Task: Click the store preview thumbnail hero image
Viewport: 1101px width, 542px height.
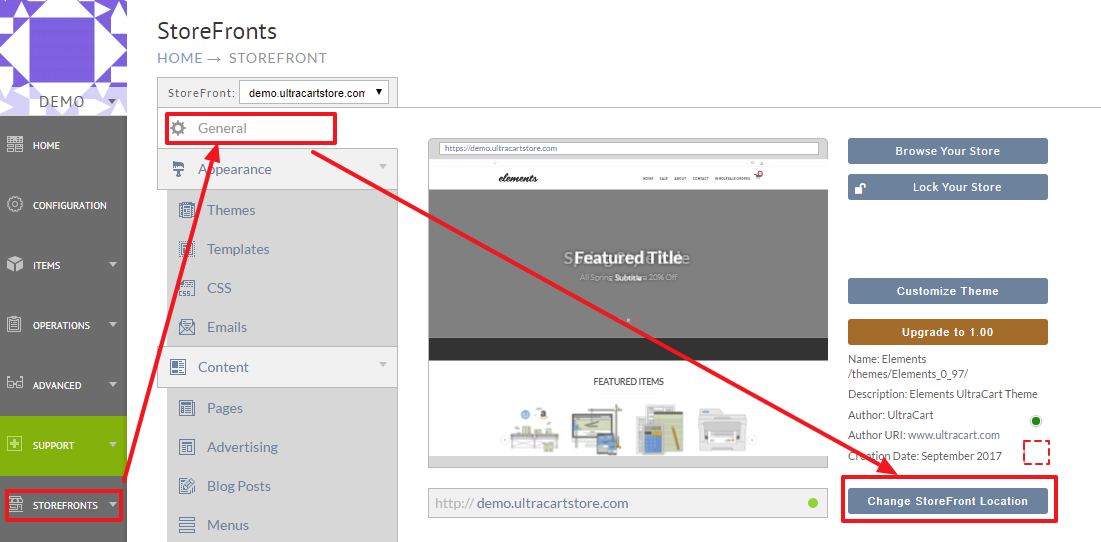Action: pos(628,263)
